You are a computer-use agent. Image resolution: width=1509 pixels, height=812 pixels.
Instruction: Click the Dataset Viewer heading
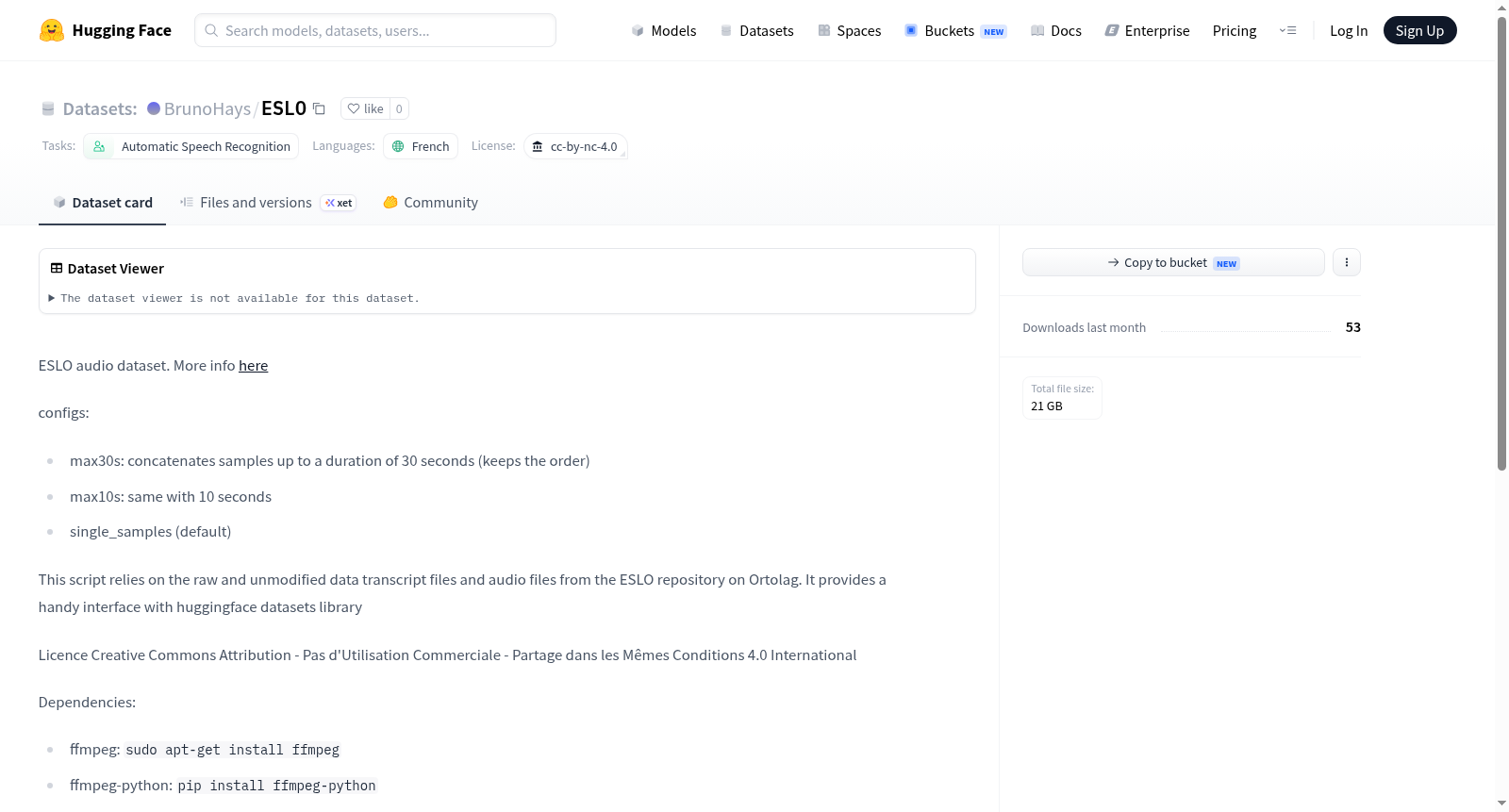coord(115,269)
